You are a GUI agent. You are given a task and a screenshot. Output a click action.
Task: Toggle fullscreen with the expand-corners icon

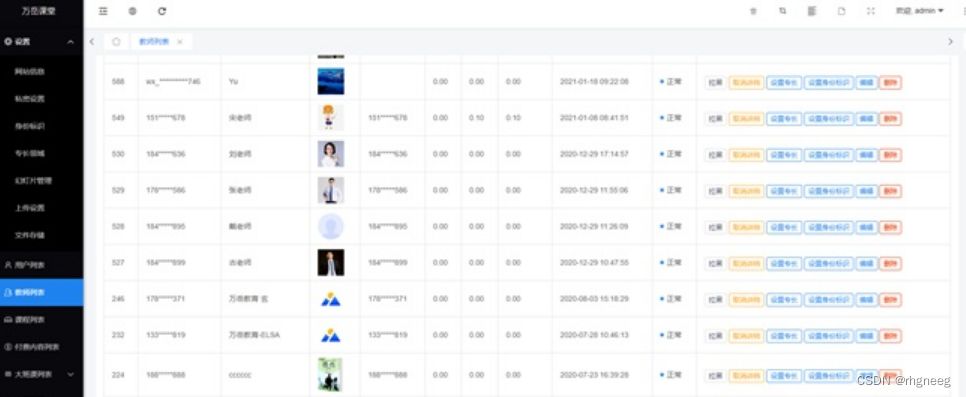[871, 11]
